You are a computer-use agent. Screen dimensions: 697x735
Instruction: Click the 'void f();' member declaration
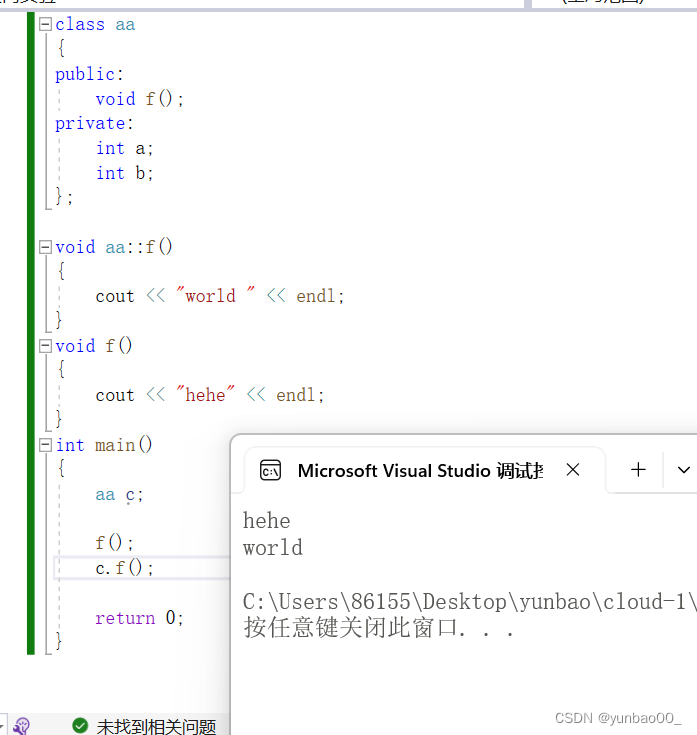[140, 99]
